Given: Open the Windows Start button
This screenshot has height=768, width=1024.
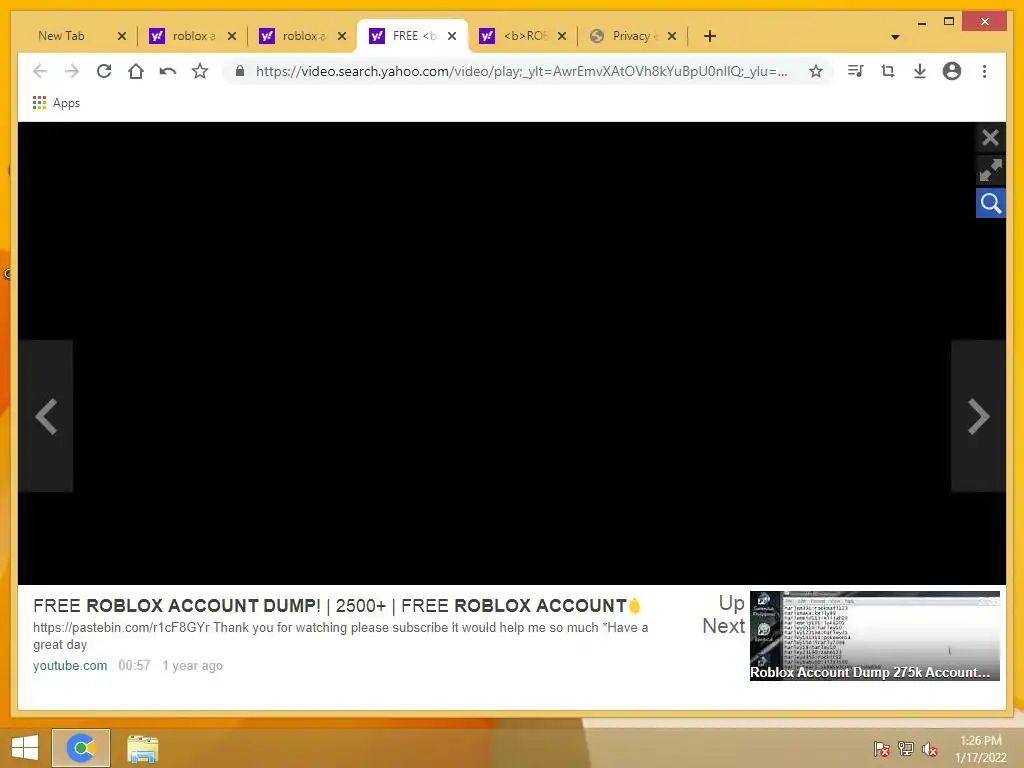Looking at the screenshot, I should tap(25, 748).
